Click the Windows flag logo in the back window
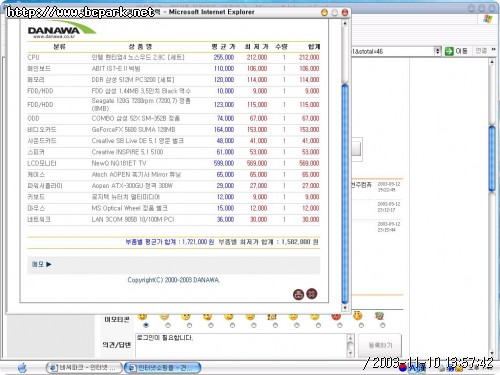The image size is (500, 375). (488, 19)
